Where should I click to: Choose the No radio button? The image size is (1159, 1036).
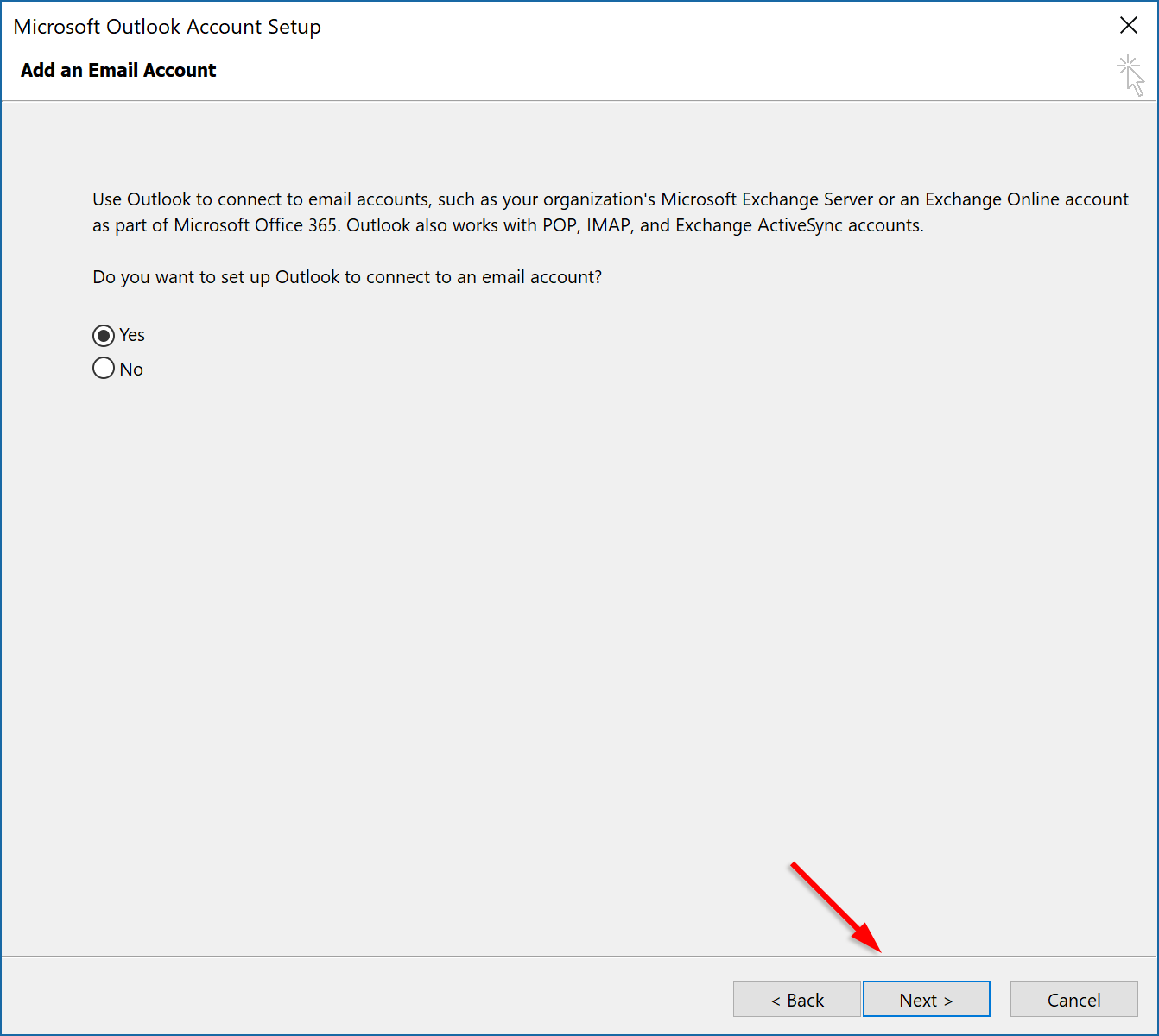tap(104, 369)
